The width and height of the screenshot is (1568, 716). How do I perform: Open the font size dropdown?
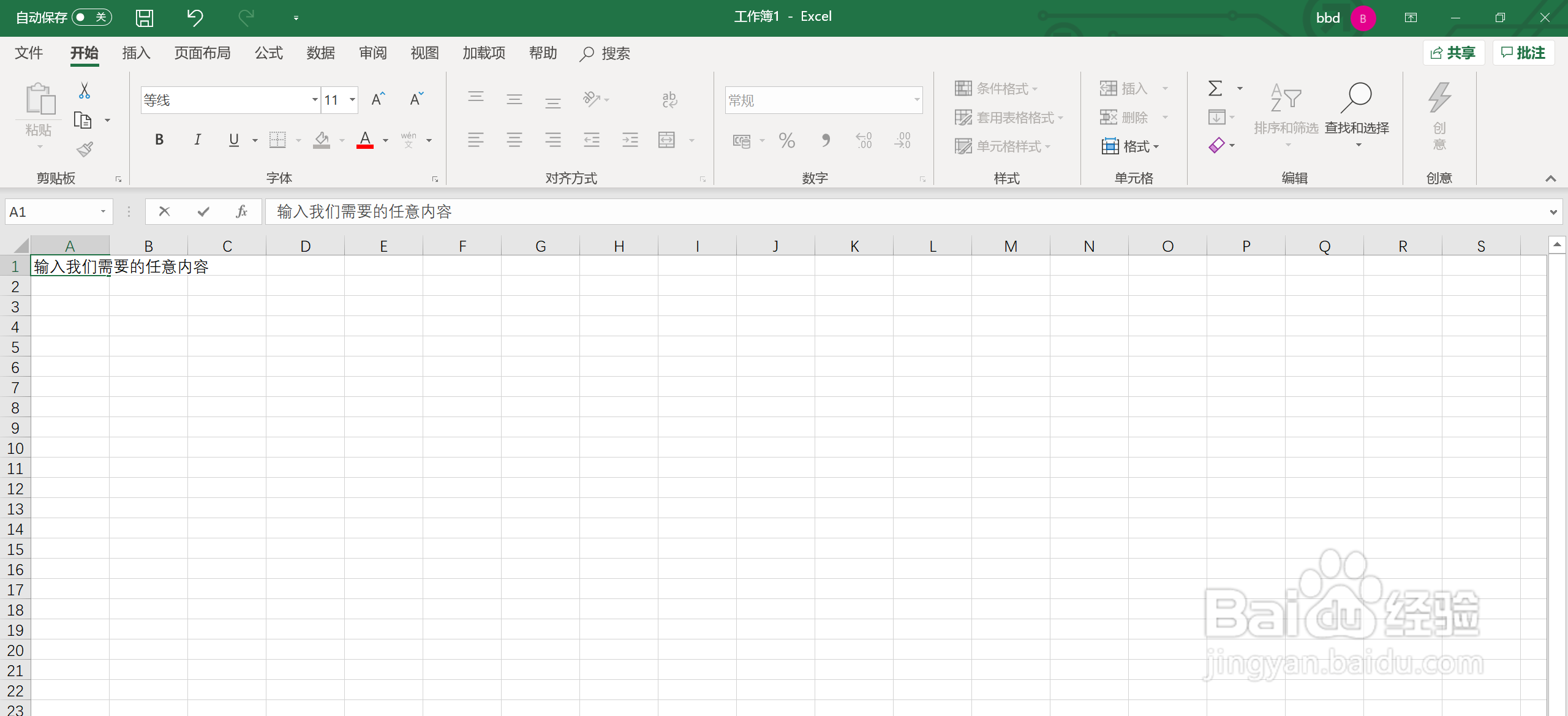pyautogui.click(x=352, y=100)
